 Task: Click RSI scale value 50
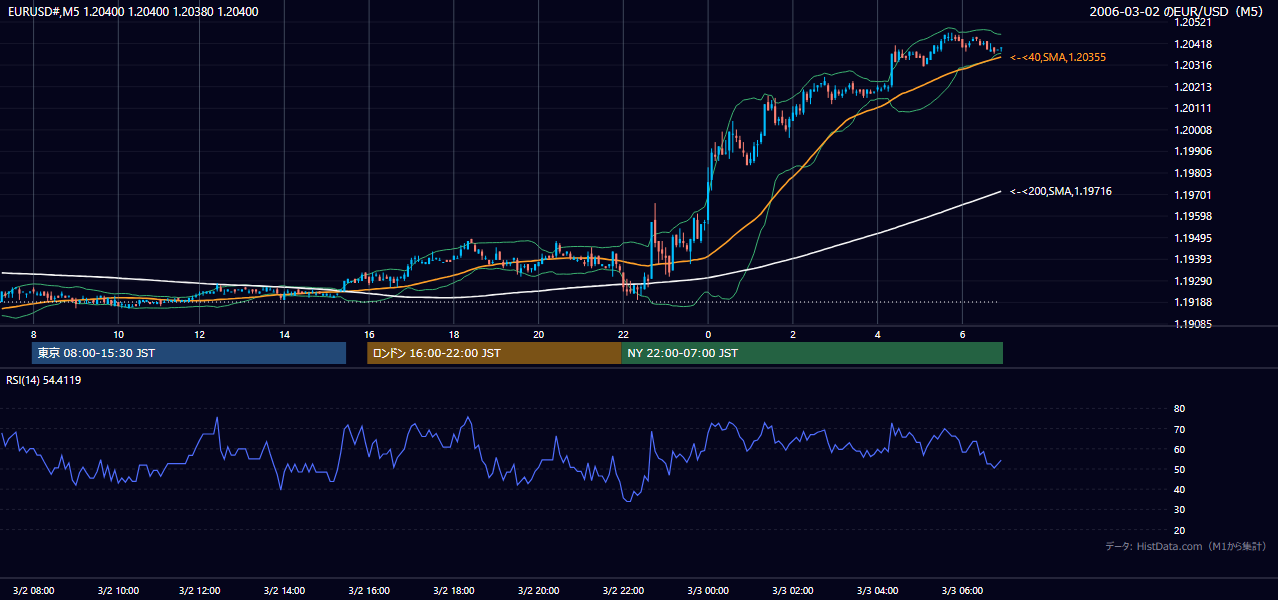tap(1180, 469)
